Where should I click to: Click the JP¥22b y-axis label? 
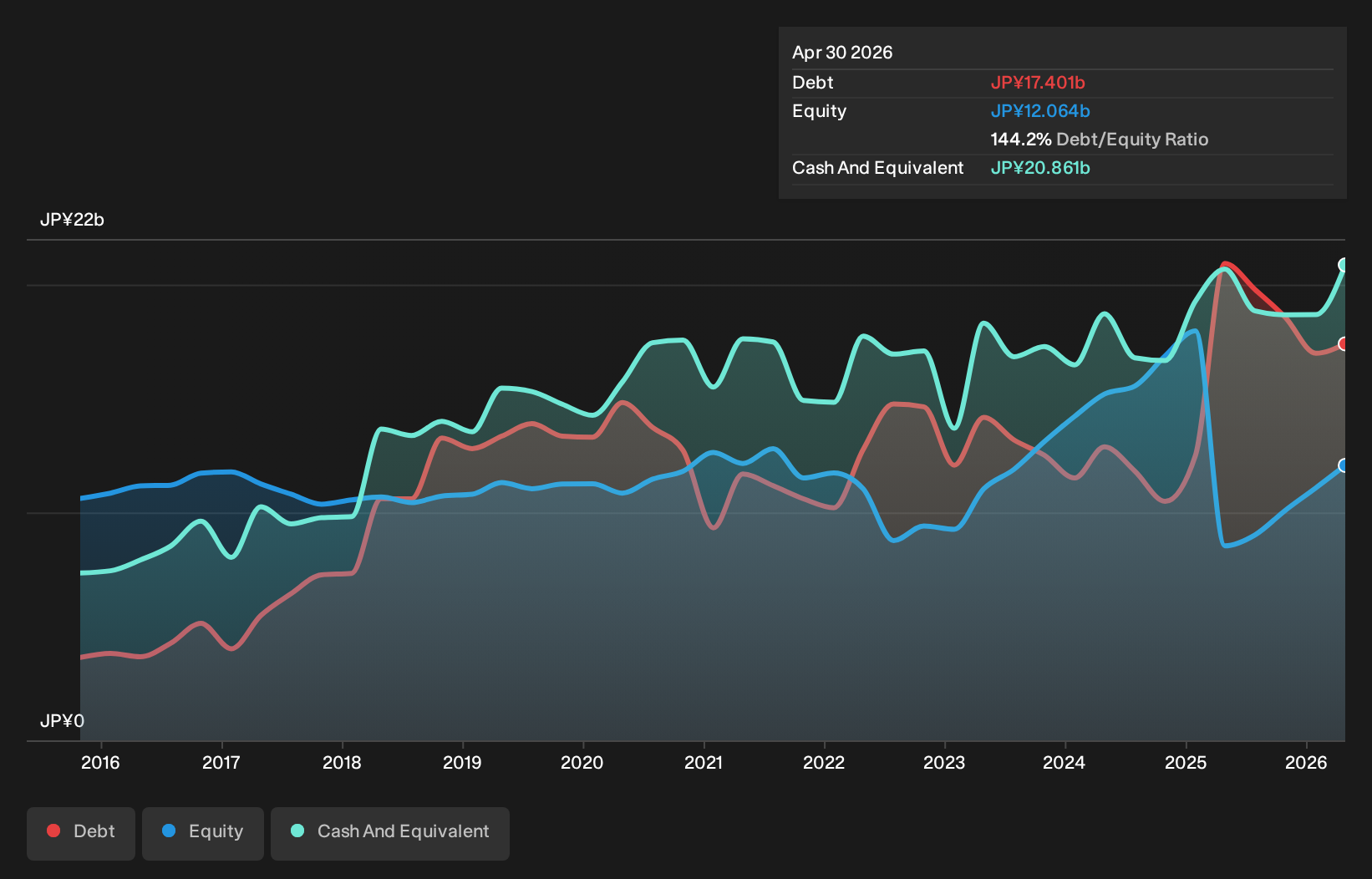tap(72, 220)
